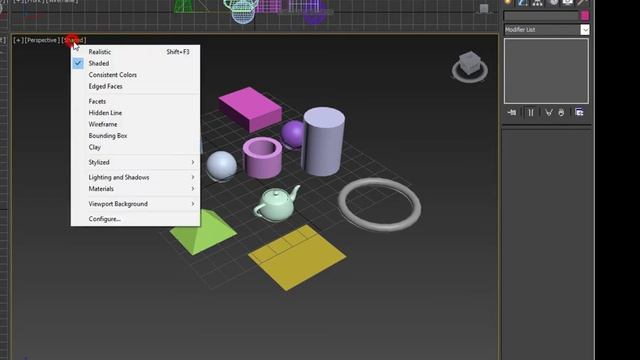Viewport: 640px width, 360px height.
Task: Expand the Stylized submenu
Action: 135,162
